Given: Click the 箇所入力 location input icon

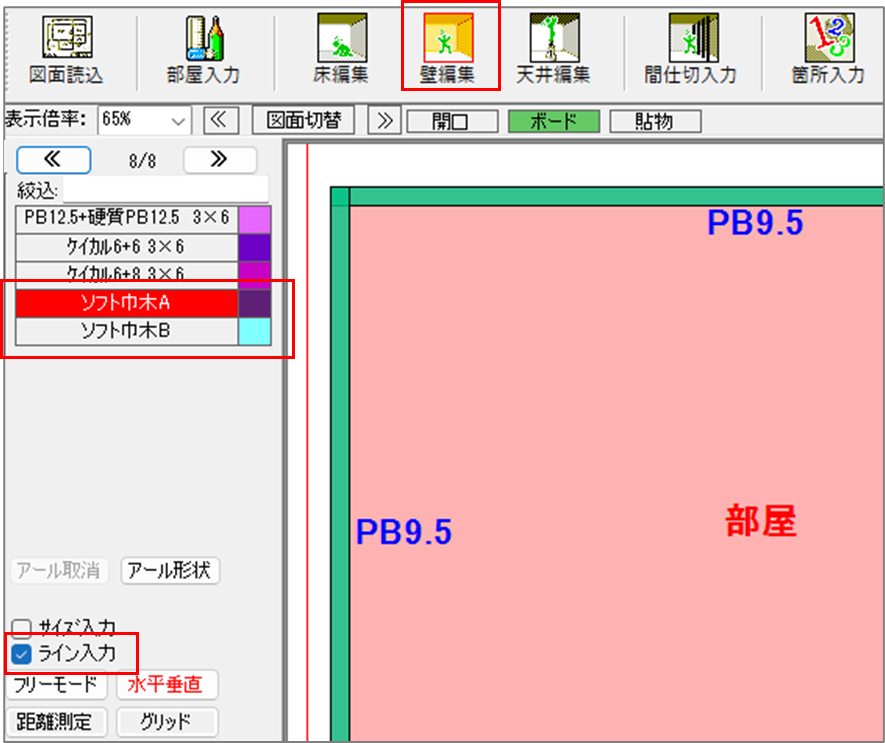Looking at the screenshot, I should (827, 49).
